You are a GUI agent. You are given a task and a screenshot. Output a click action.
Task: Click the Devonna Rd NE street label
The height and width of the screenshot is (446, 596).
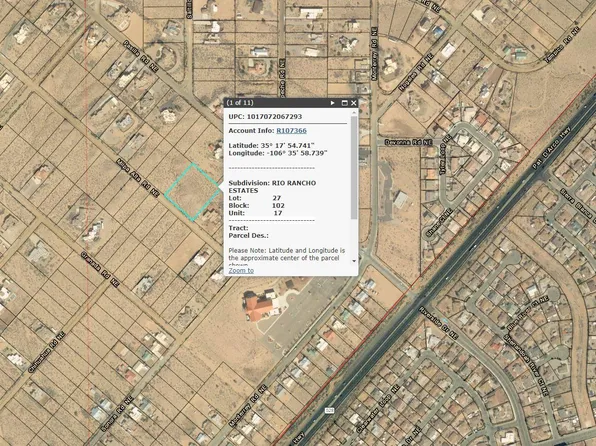tap(408, 142)
